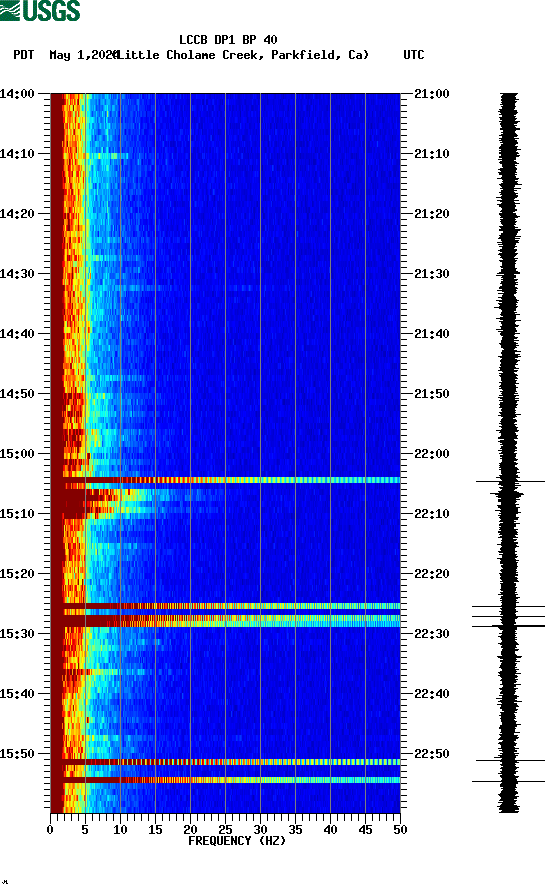Click the '35' frequency axis label

click(x=295, y=830)
